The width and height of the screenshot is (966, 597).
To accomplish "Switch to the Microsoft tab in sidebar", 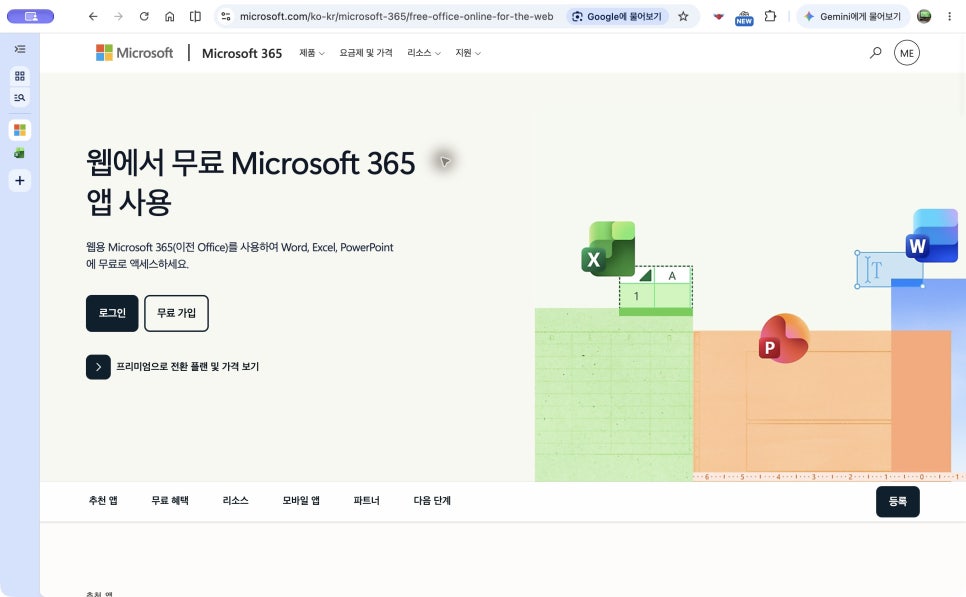I will [x=20, y=130].
